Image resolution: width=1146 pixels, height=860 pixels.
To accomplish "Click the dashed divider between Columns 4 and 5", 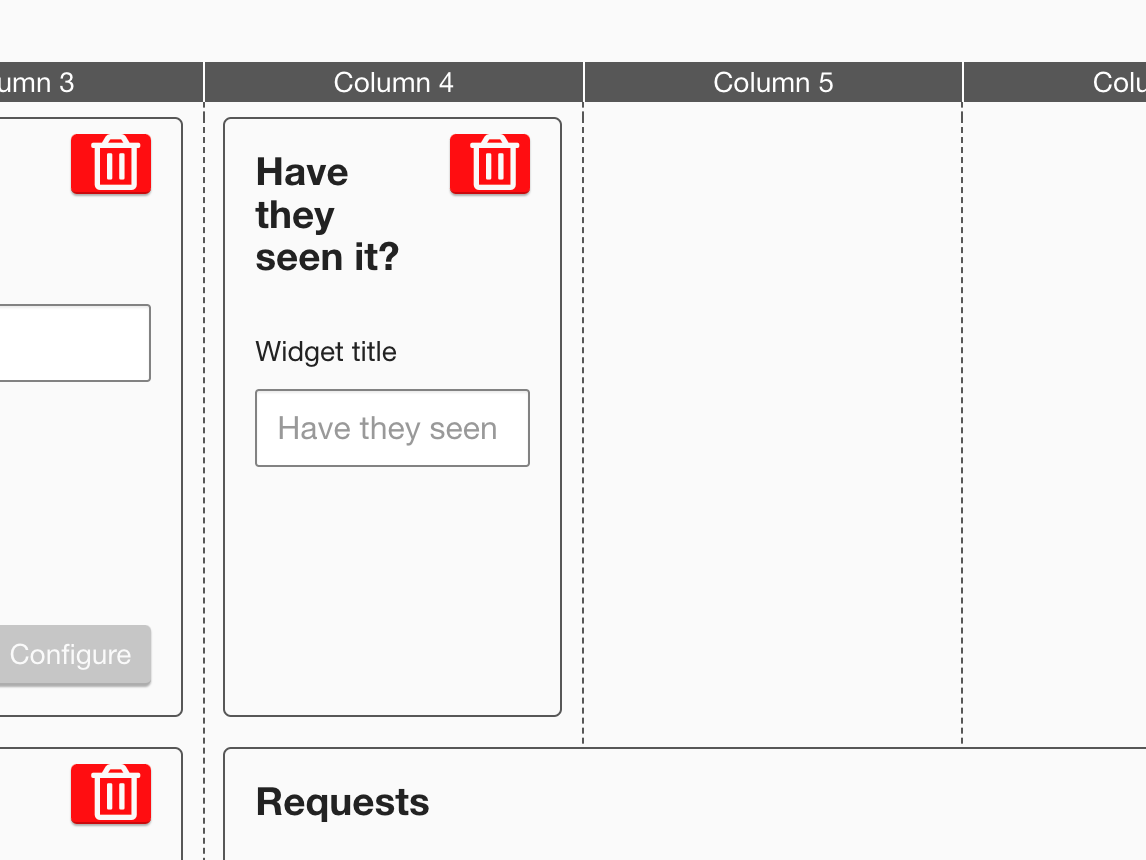I will point(583,420).
